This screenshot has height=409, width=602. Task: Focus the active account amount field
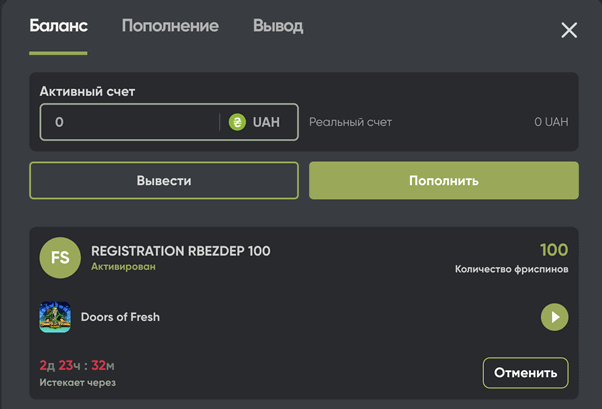(130, 122)
